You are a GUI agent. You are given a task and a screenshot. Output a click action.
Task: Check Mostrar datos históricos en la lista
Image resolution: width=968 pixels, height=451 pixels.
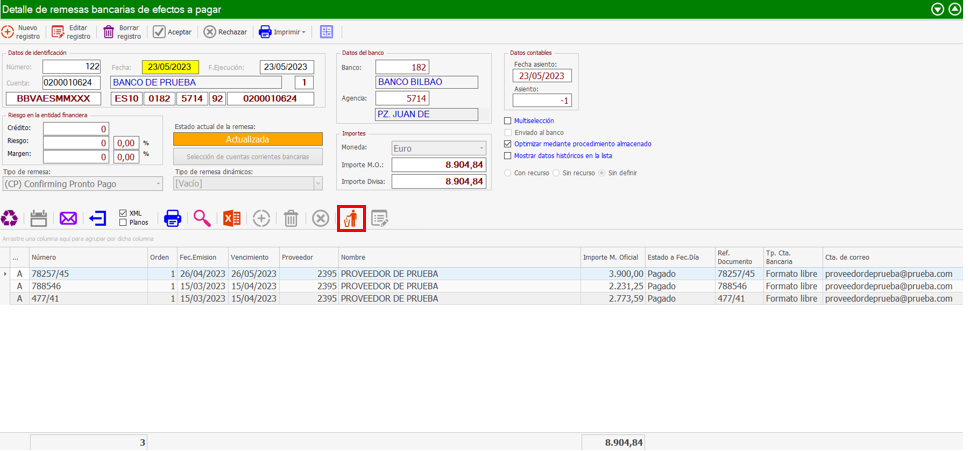(x=508, y=156)
